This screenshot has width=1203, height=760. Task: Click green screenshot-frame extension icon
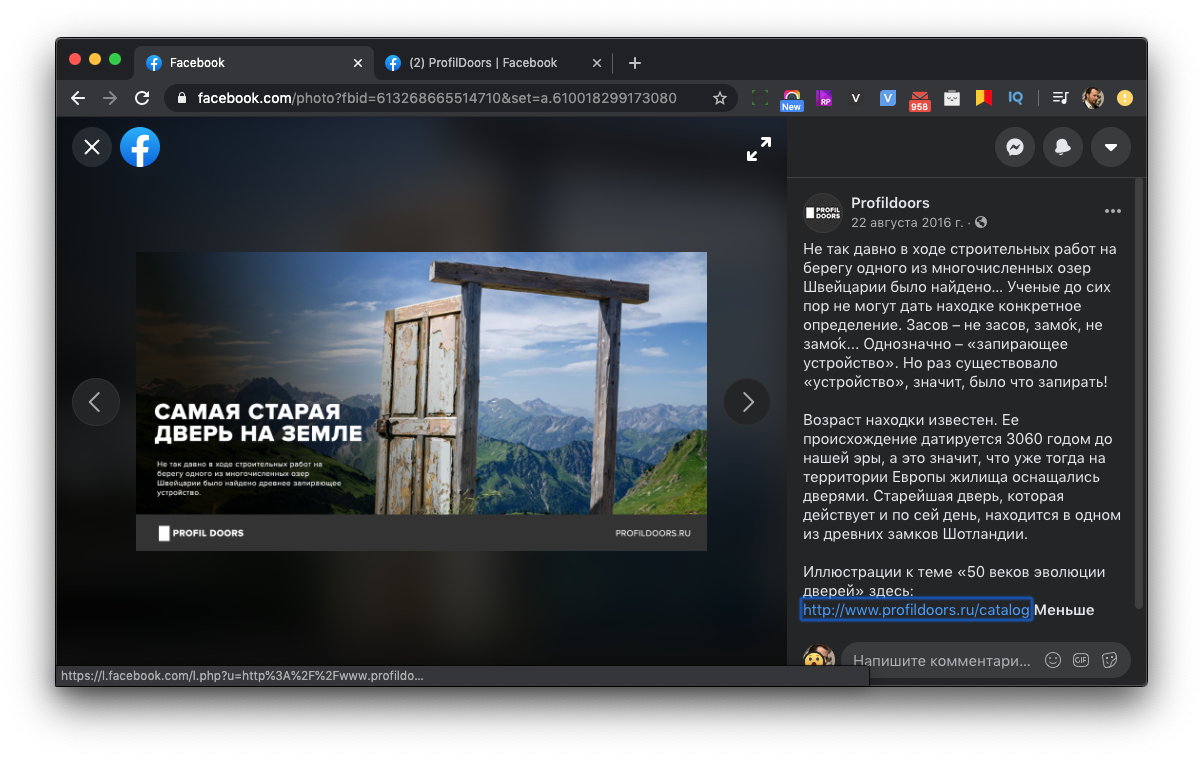click(760, 98)
